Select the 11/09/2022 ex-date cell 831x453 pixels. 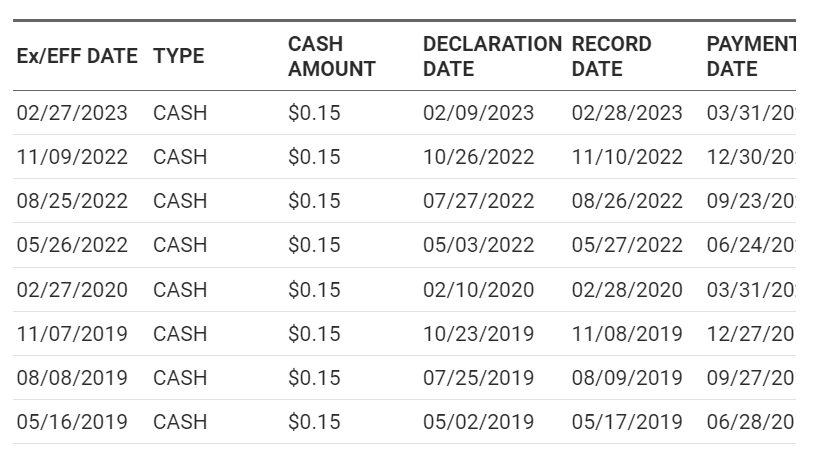[x=72, y=157]
